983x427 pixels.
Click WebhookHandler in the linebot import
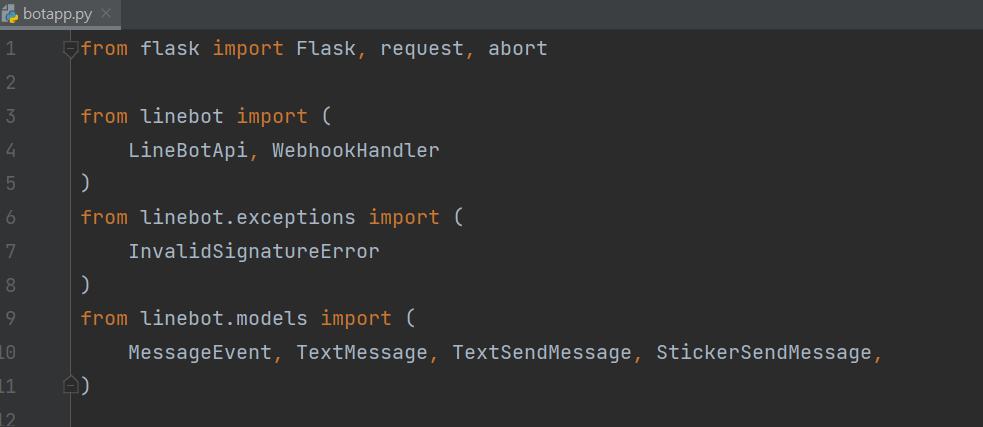355,151
